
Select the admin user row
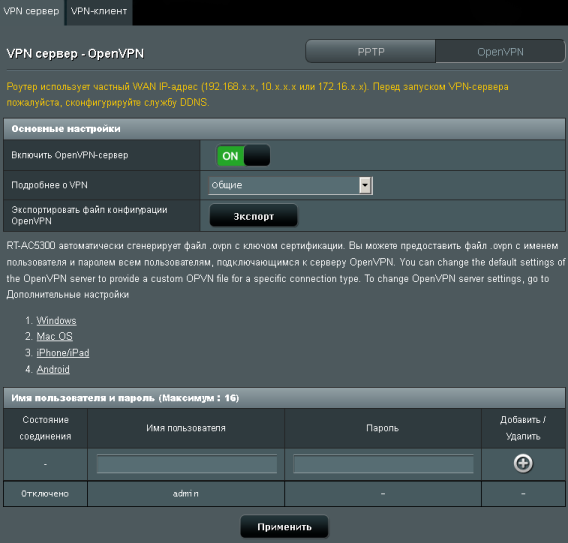[284, 493]
